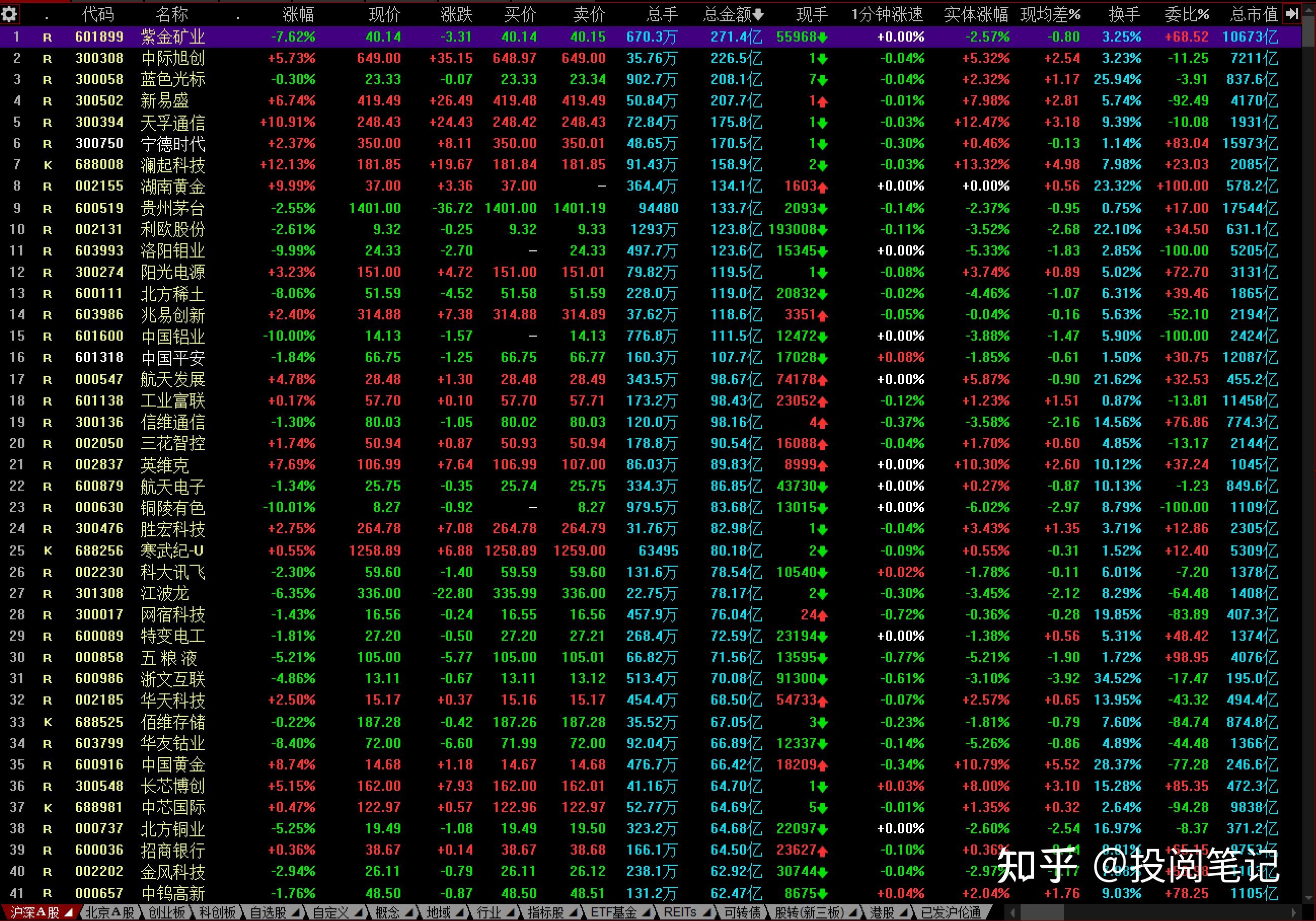Switch to the 科创板 tab
Screen dimensions: 1316x921
217,912
